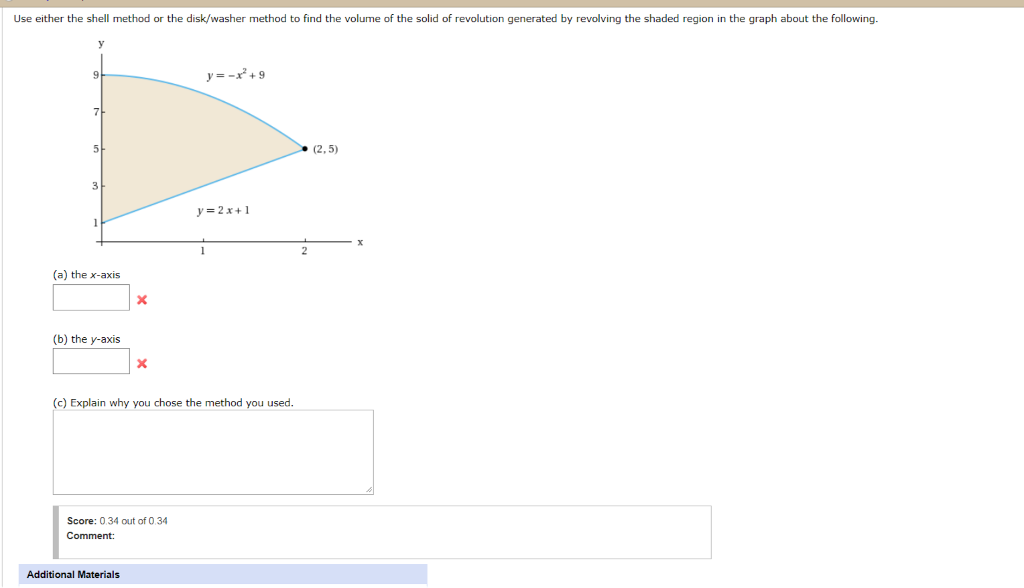The height and width of the screenshot is (588, 1024).
Task: Select the line labeled y = 2x + 1
Action: pyautogui.click(x=222, y=210)
